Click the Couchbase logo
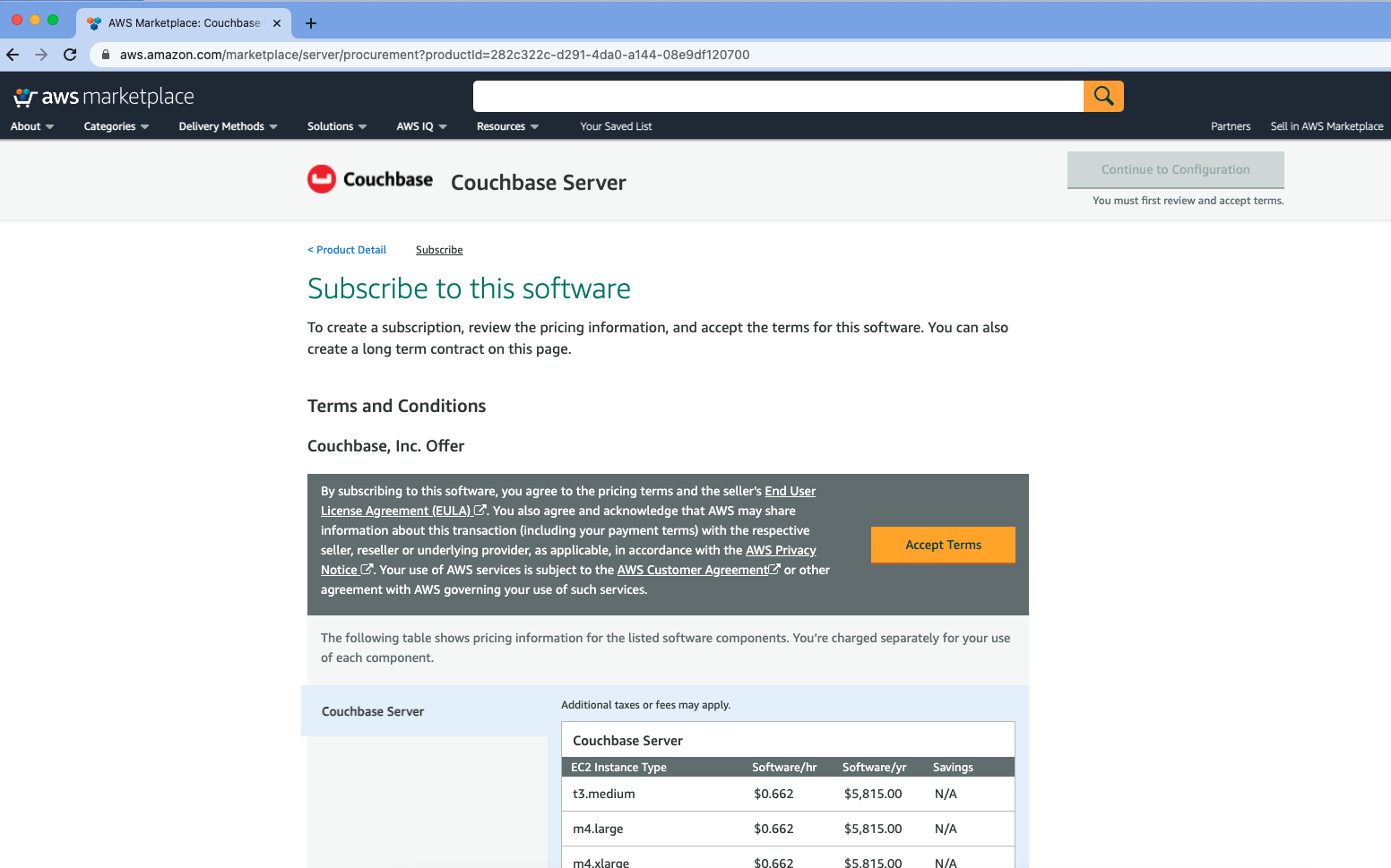Viewport: 1391px width, 868px height. click(322, 179)
